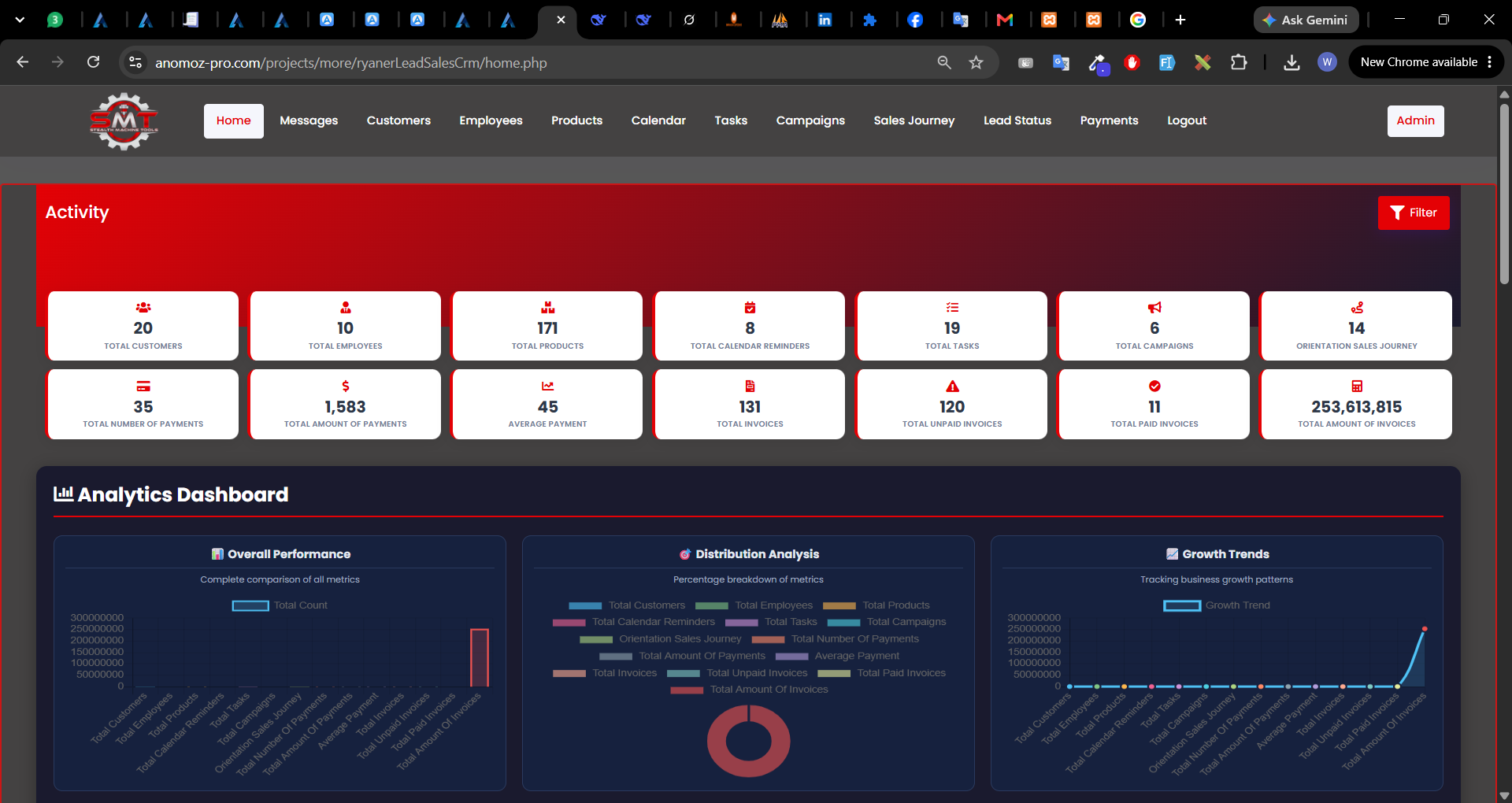
Task: Click the Growth Trends line chart icon
Action: [x=1172, y=554]
